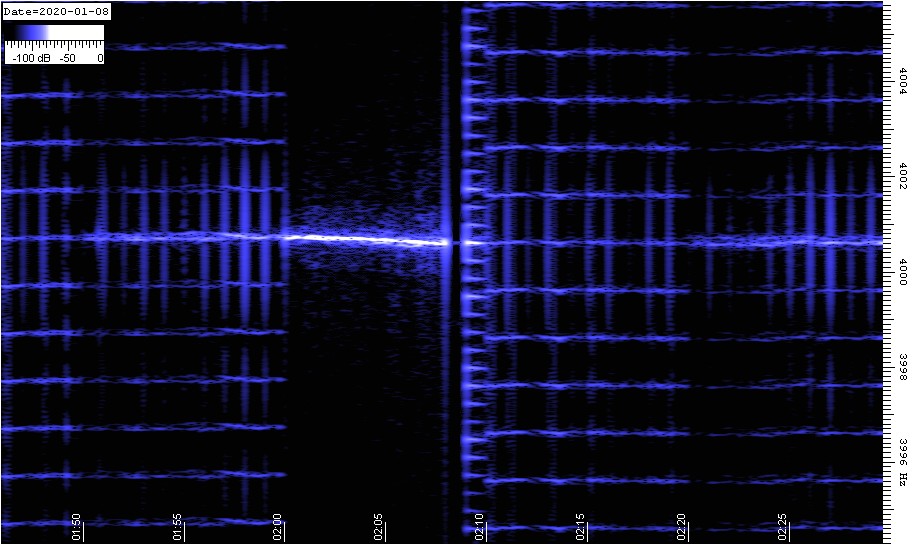Click the 3996 Hz frequency axis label
The width and height of the screenshot is (912, 545).
click(x=903, y=462)
